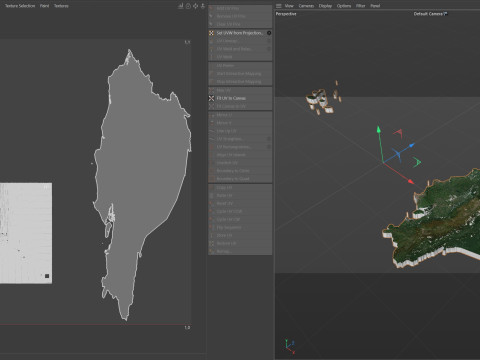This screenshot has width=480, height=360.
Task: Click Fit UV to Canvas
Action: tap(240, 98)
